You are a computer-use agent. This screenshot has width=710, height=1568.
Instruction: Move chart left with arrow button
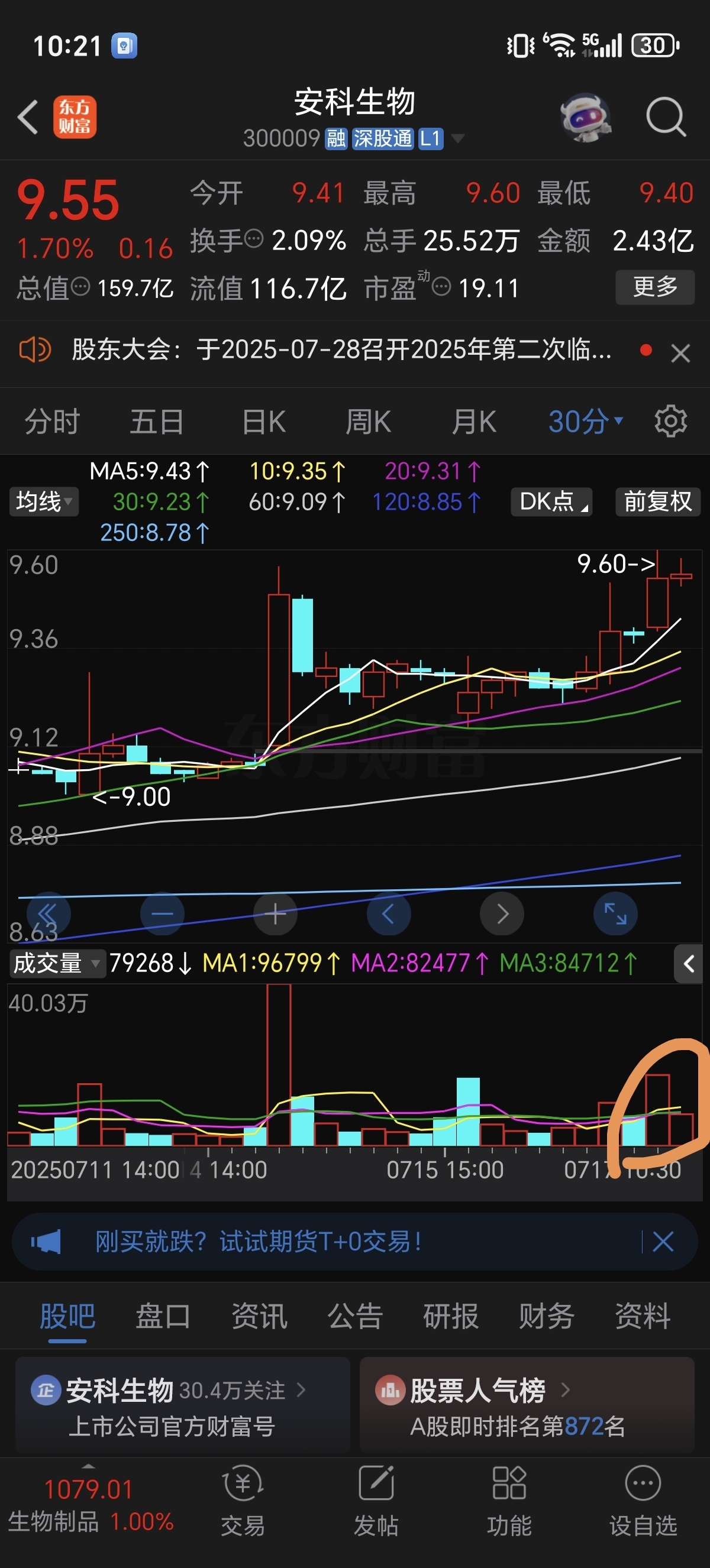[x=389, y=913]
